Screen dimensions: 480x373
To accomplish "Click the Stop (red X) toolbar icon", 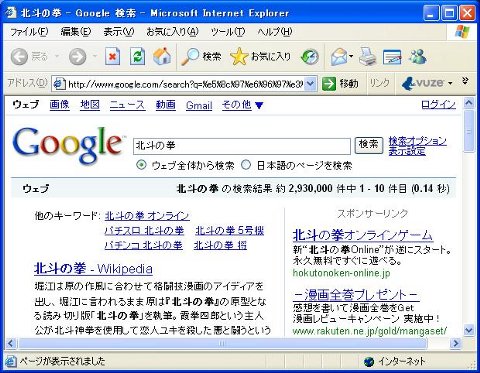I will point(112,56).
